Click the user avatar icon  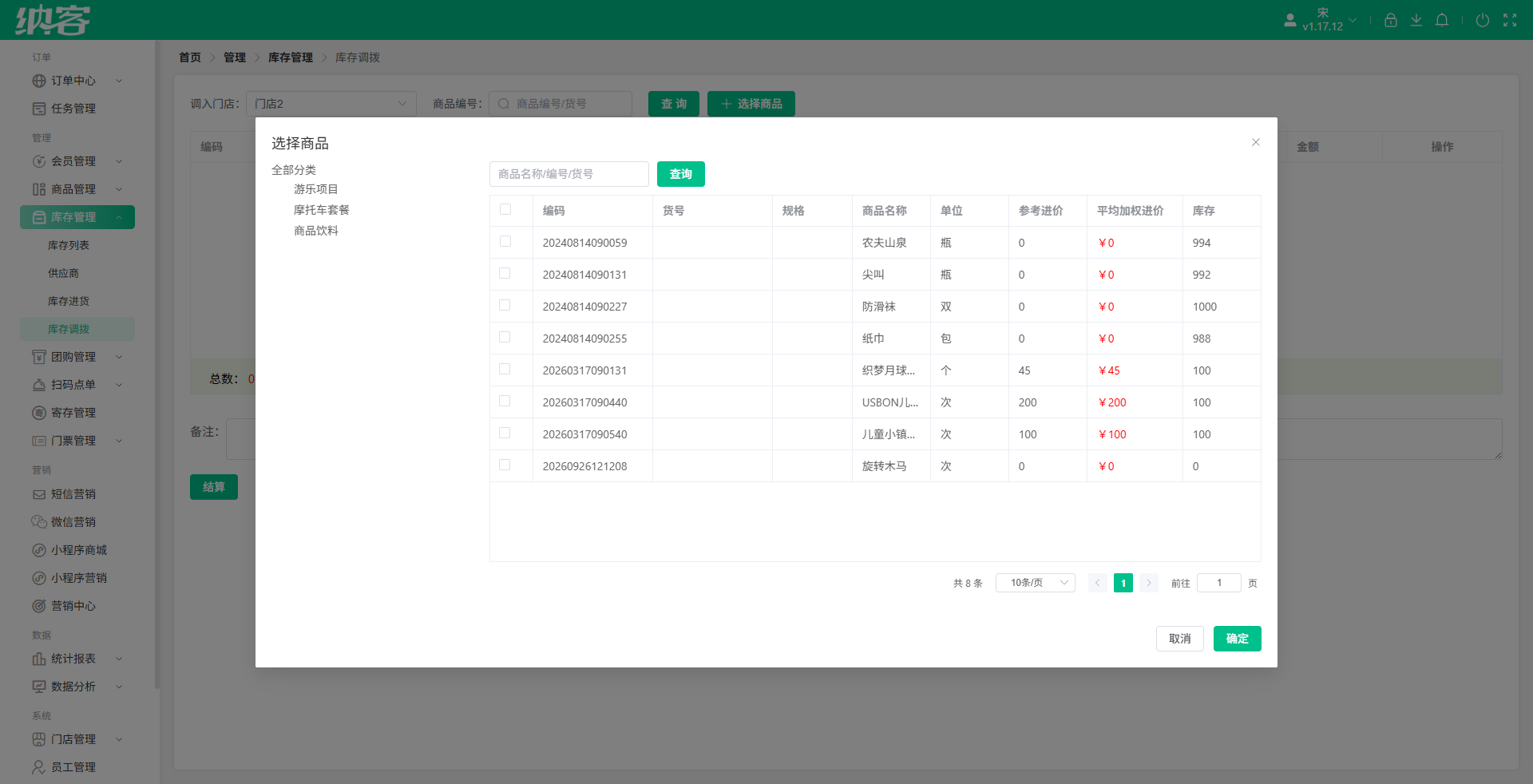tap(1290, 20)
